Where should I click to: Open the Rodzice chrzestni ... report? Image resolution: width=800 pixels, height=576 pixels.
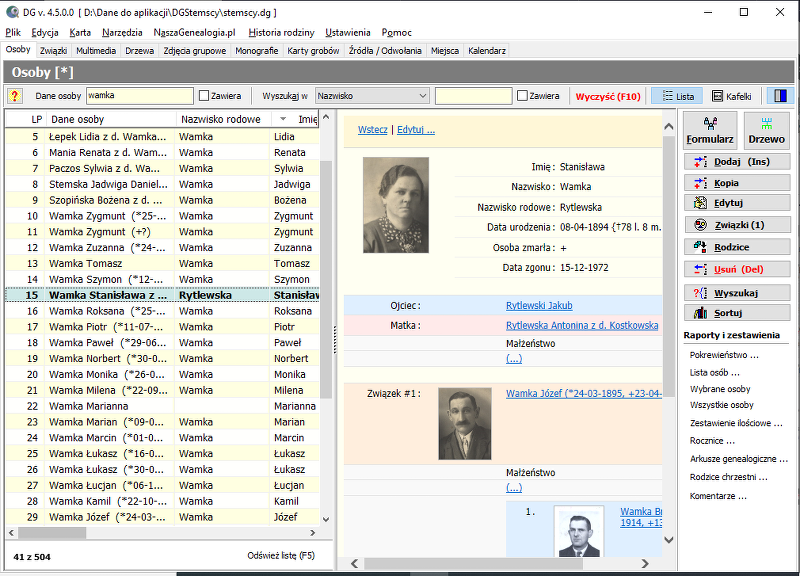pyautogui.click(x=729, y=478)
